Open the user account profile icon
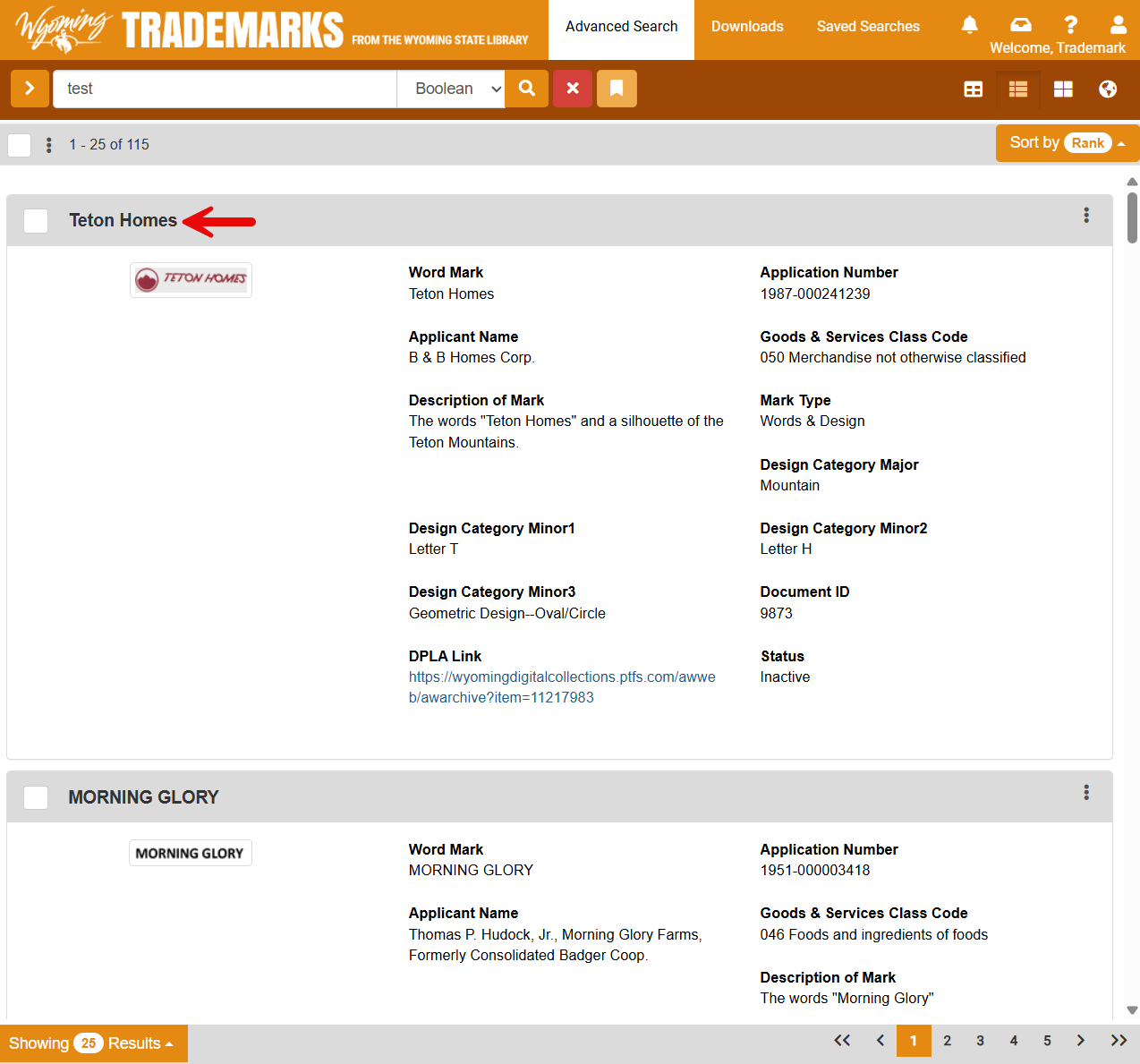The height and width of the screenshot is (1064, 1140). (x=1119, y=24)
